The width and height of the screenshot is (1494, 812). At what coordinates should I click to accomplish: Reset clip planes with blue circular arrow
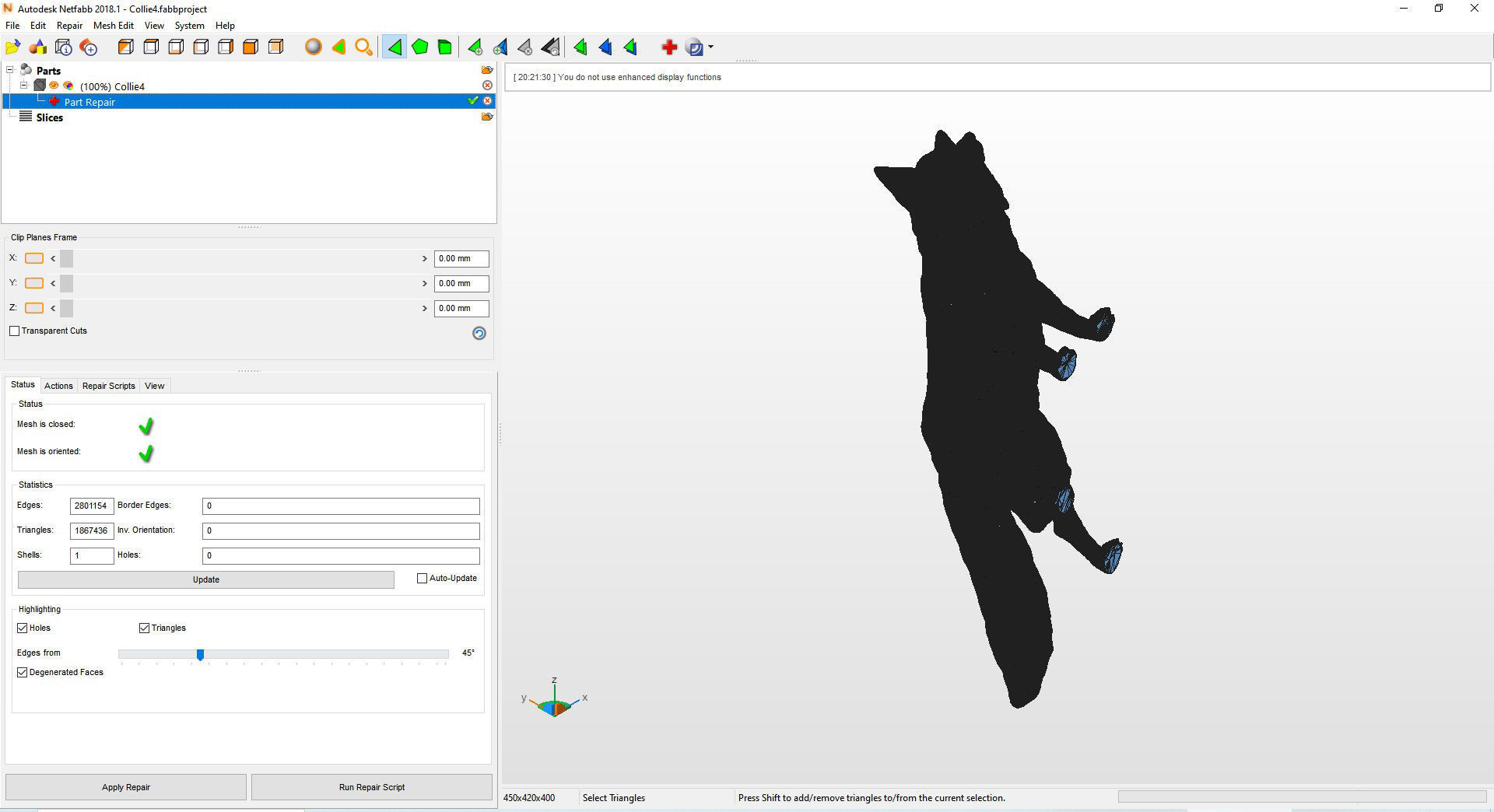click(x=479, y=333)
